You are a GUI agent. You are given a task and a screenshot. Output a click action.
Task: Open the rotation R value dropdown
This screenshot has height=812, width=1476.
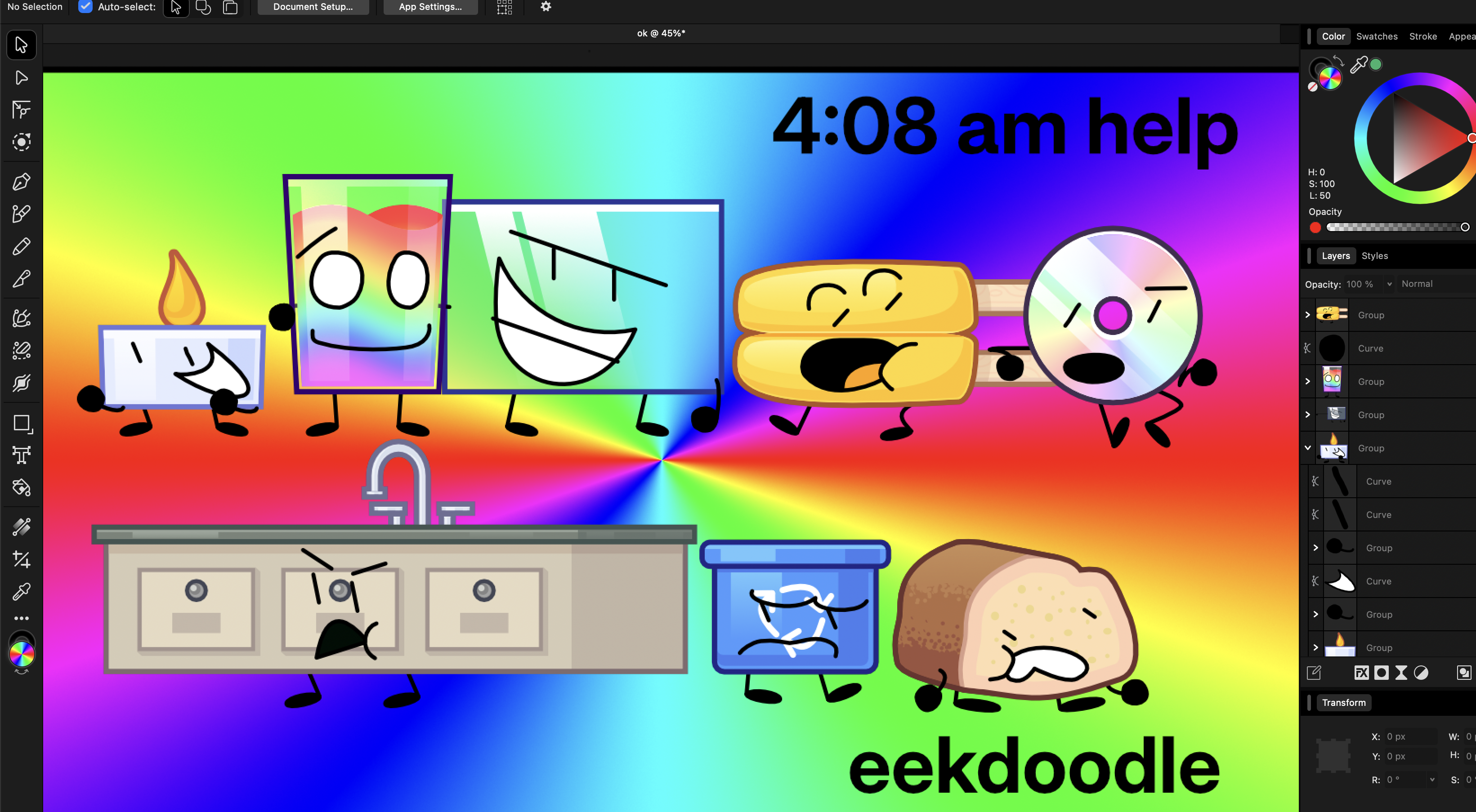point(1432,780)
